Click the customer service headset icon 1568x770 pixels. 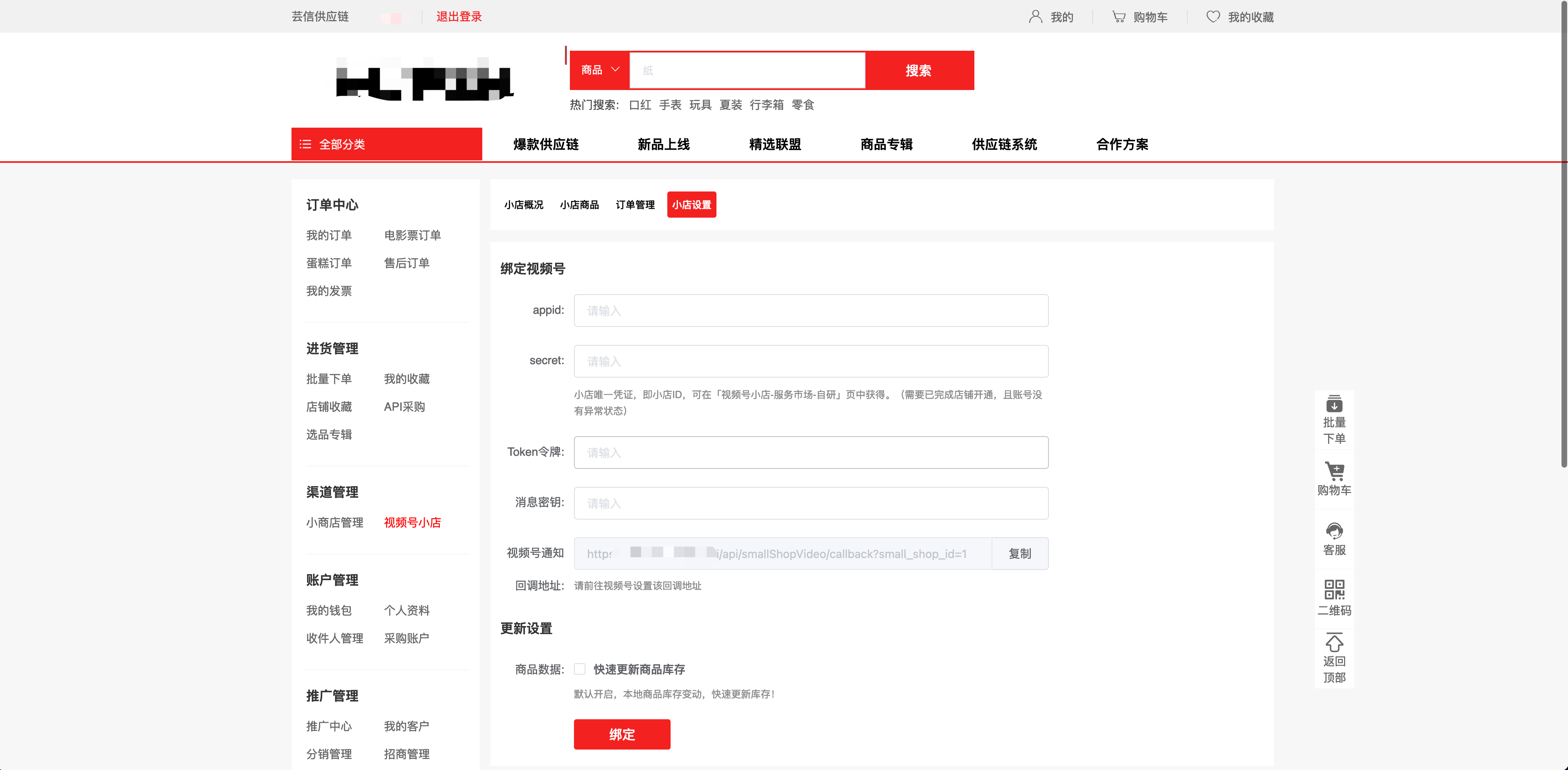click(x=1334, y=531)
